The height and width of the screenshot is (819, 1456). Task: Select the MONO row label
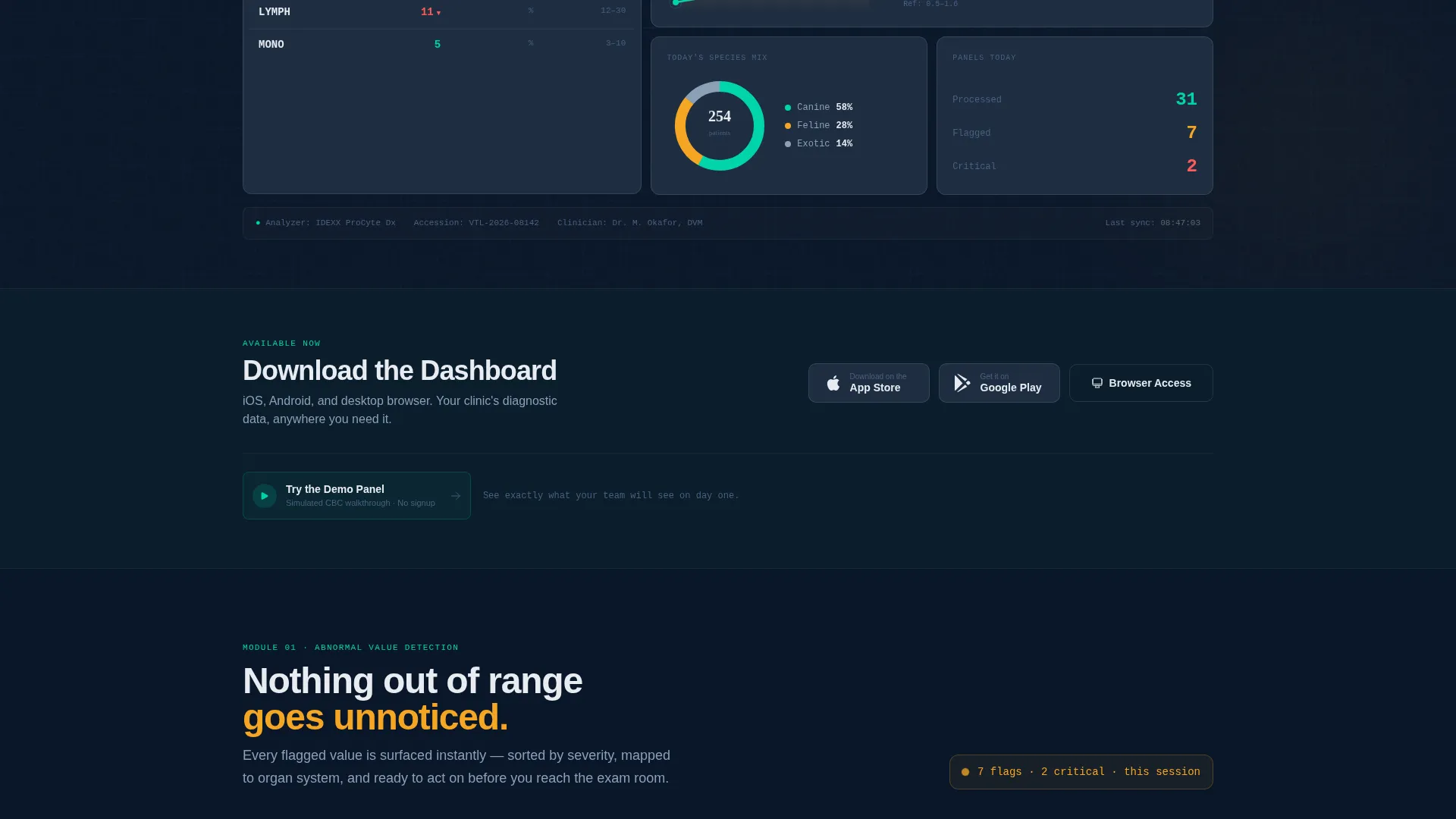(271, 45)
